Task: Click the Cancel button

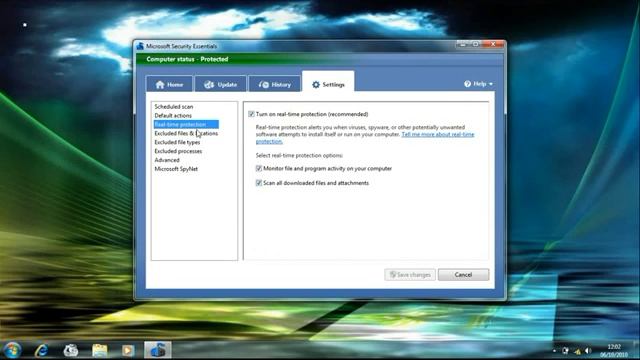Action: (x=463, y=275)
